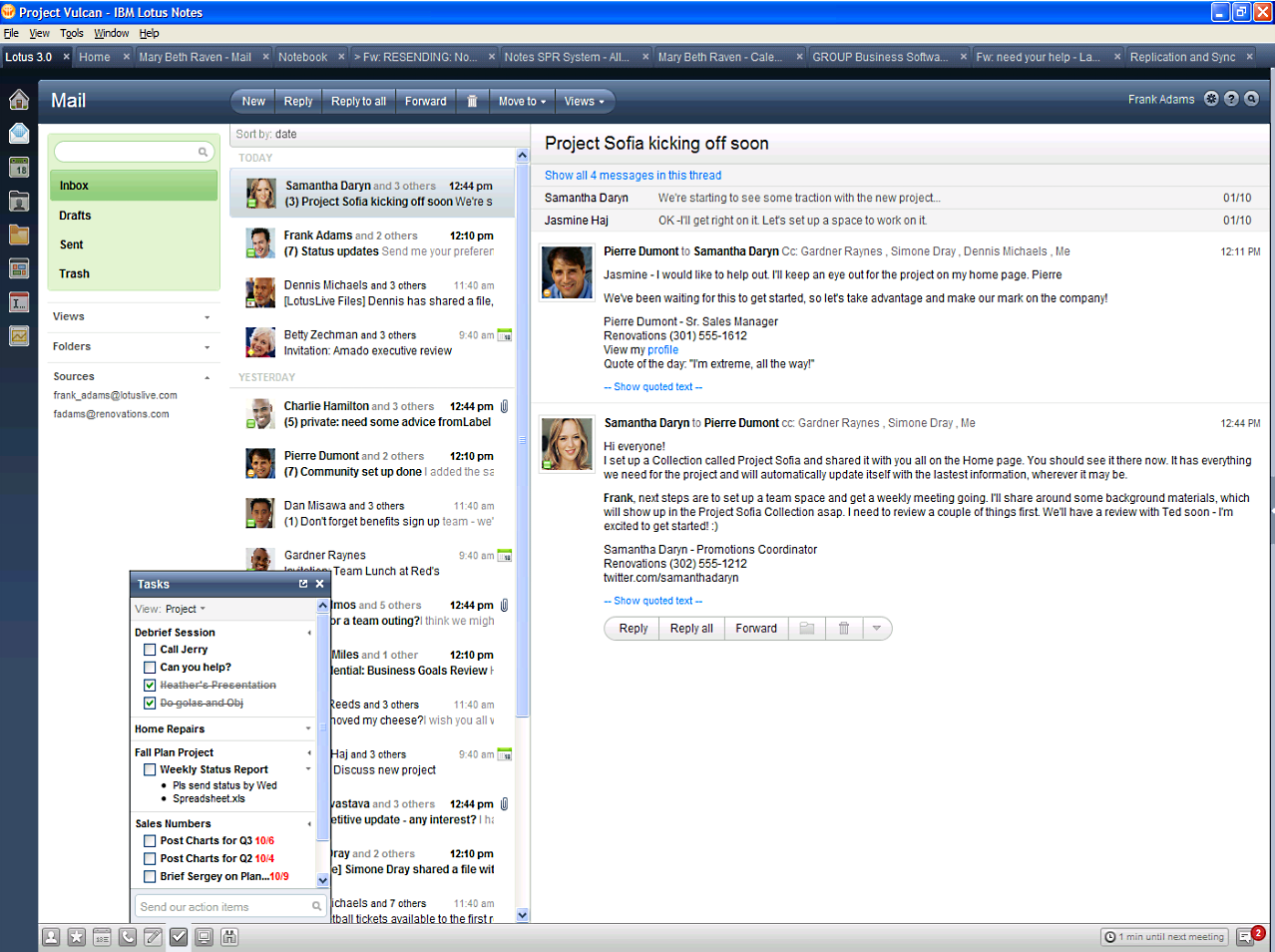The image size is (1275, 952).
Task: Open the orange Files folder sidebar icon
Action: tap(19, 235)
